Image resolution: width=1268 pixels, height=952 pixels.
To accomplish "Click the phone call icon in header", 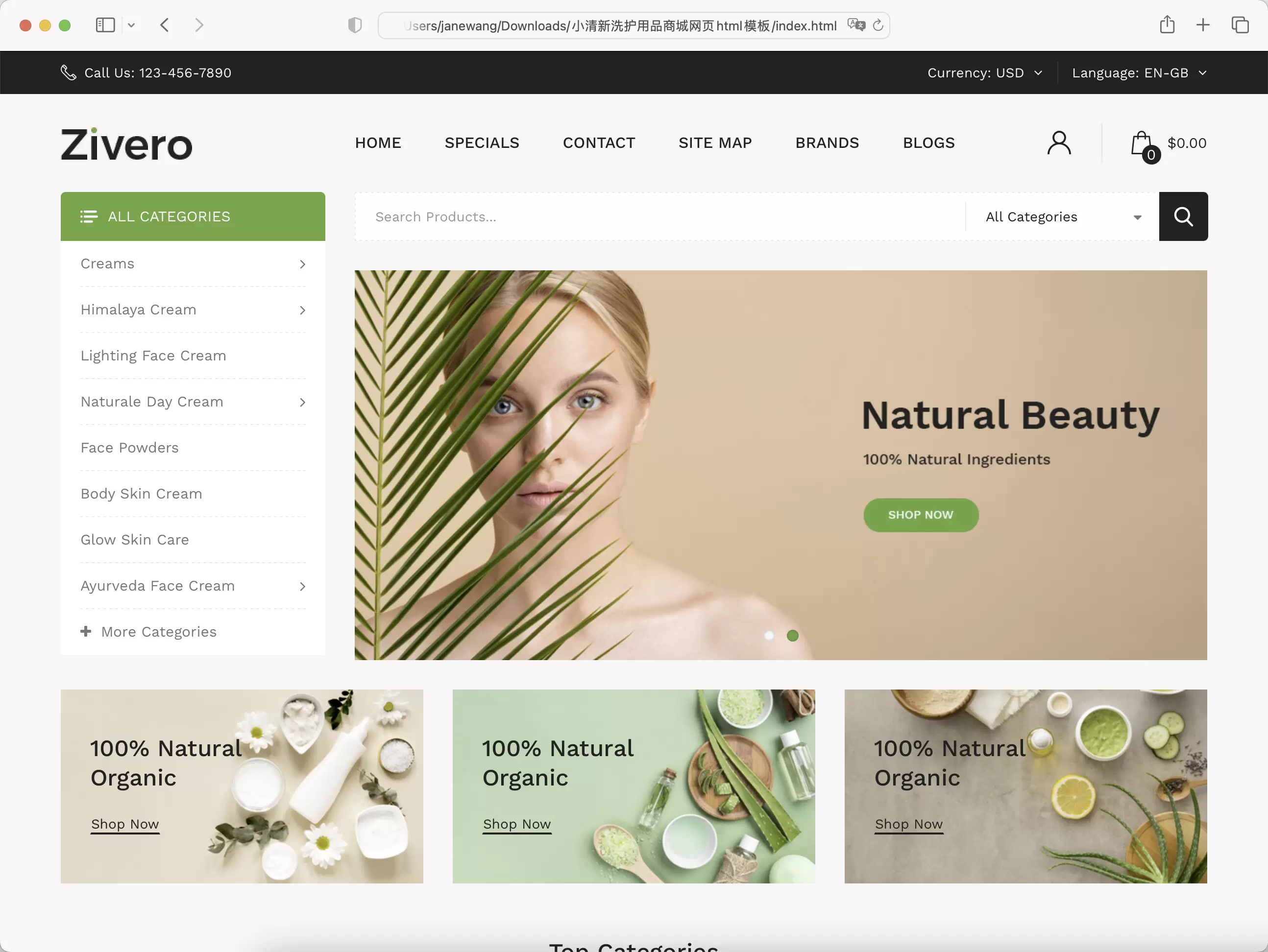I will coord(68,72).
